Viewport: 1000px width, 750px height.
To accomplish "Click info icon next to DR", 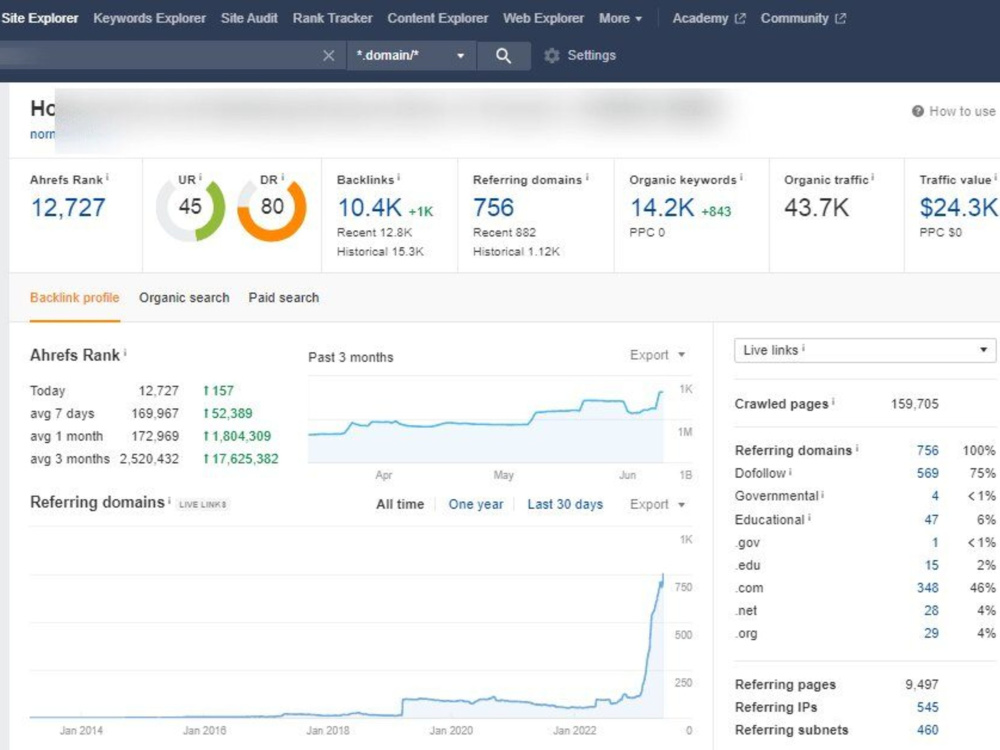I will pyautogui.click(x=283, y=177).
